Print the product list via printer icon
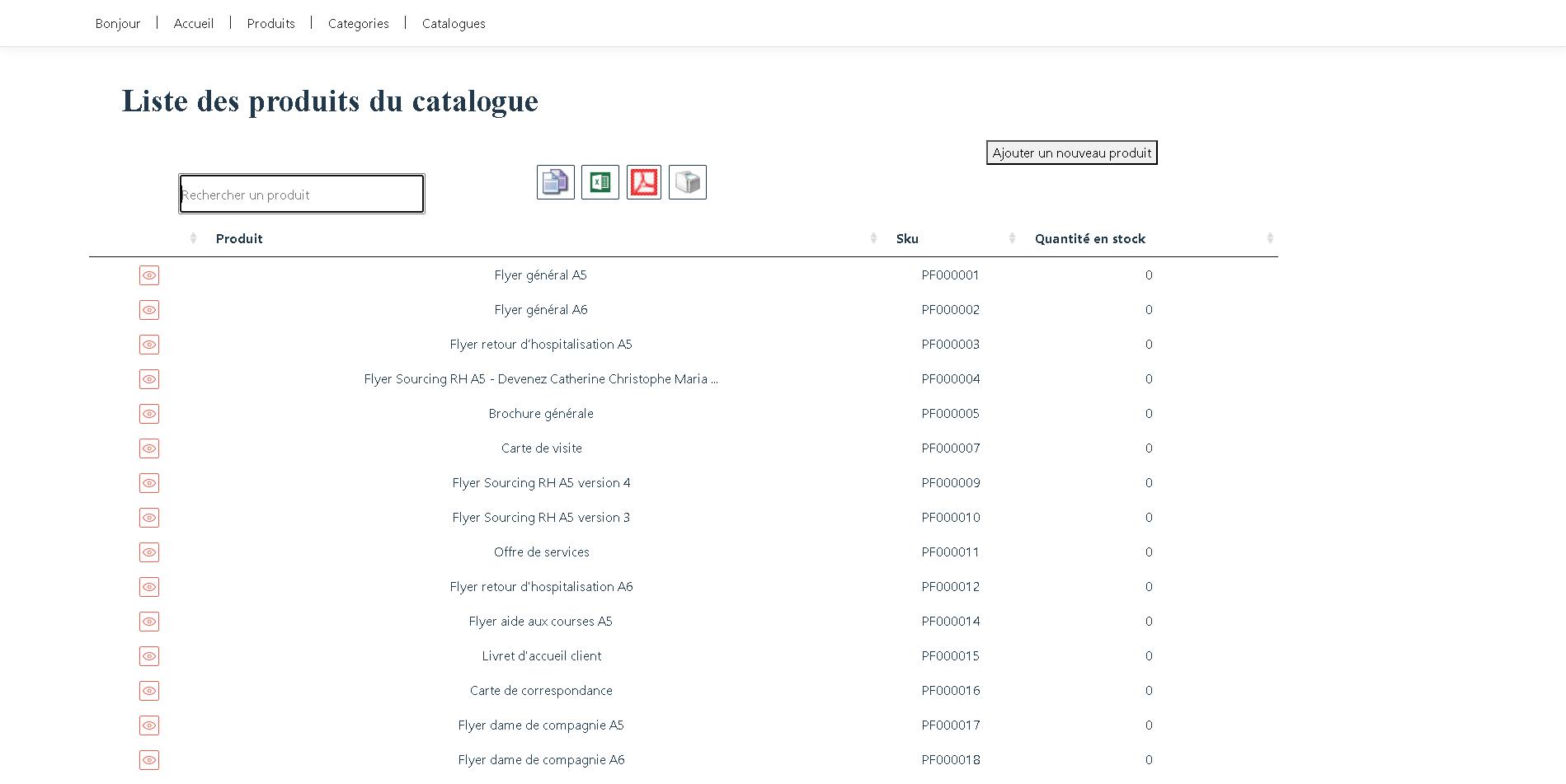 point(687,182)
